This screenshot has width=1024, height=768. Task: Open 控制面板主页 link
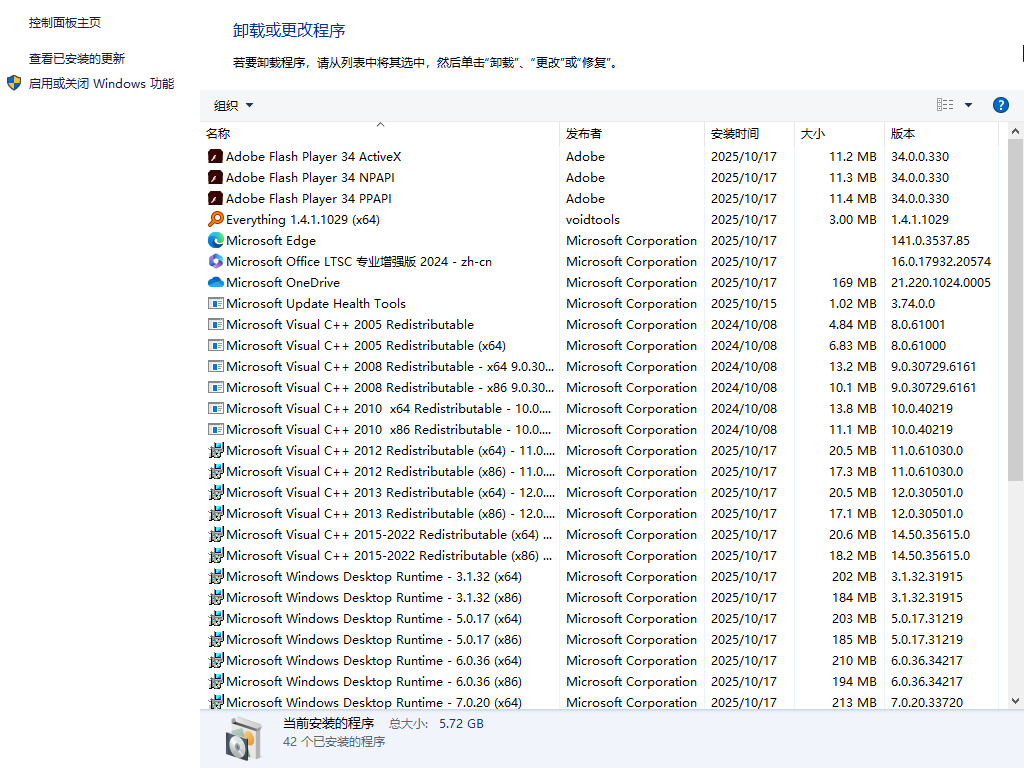[65, 22]
